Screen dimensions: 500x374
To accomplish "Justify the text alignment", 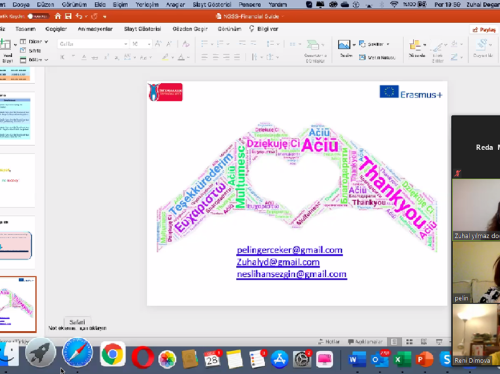I will coord(237,57).
